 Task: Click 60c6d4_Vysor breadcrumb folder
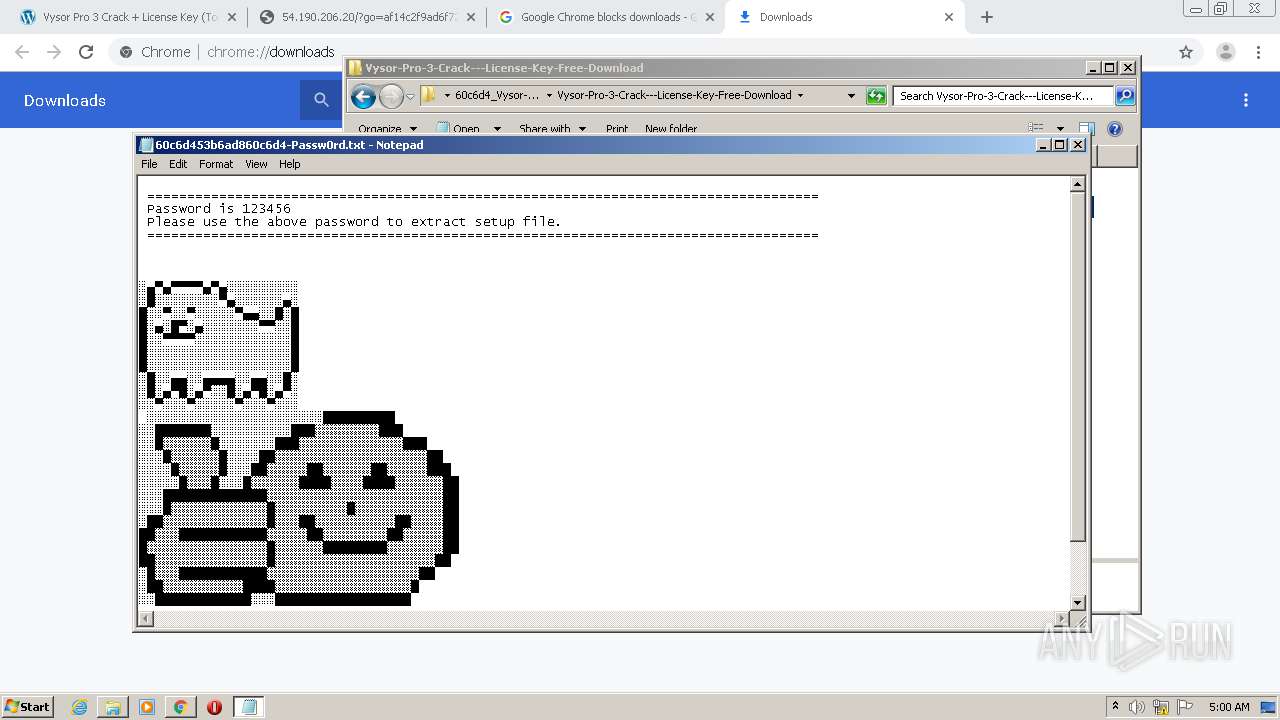click(497, 96)
